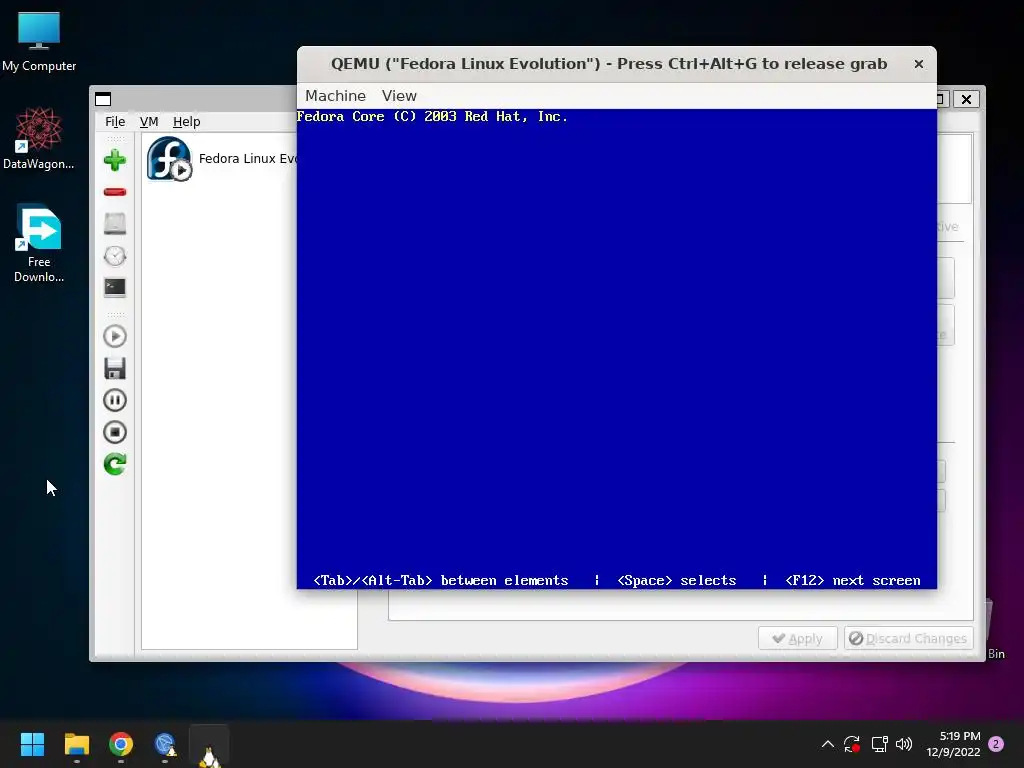Close the VM manager window
Viewport: 1024px width, 768px height.
tap(967, 99)
